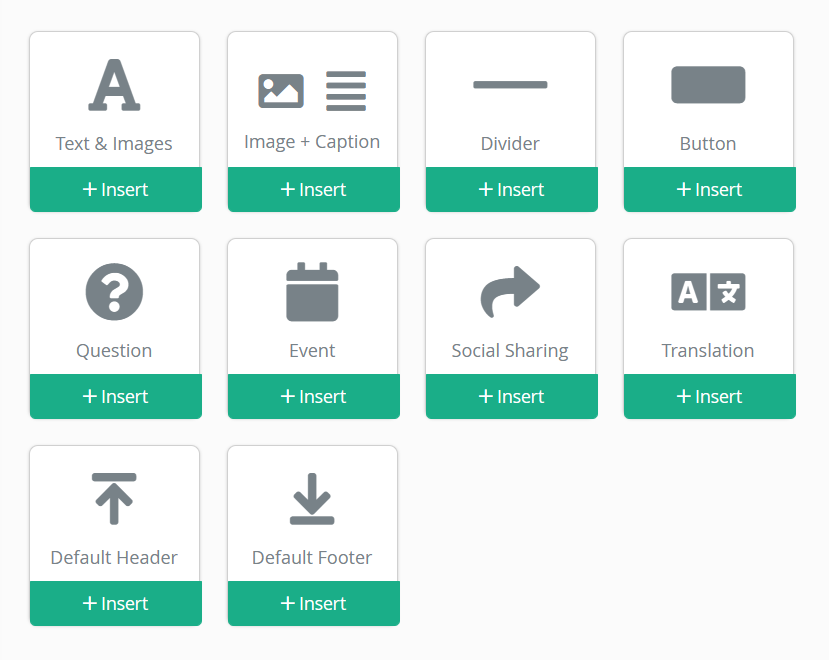This screenshot has width=829, height=660.
Task: Select the Image + Caption block icon
Action: point(312,91)
